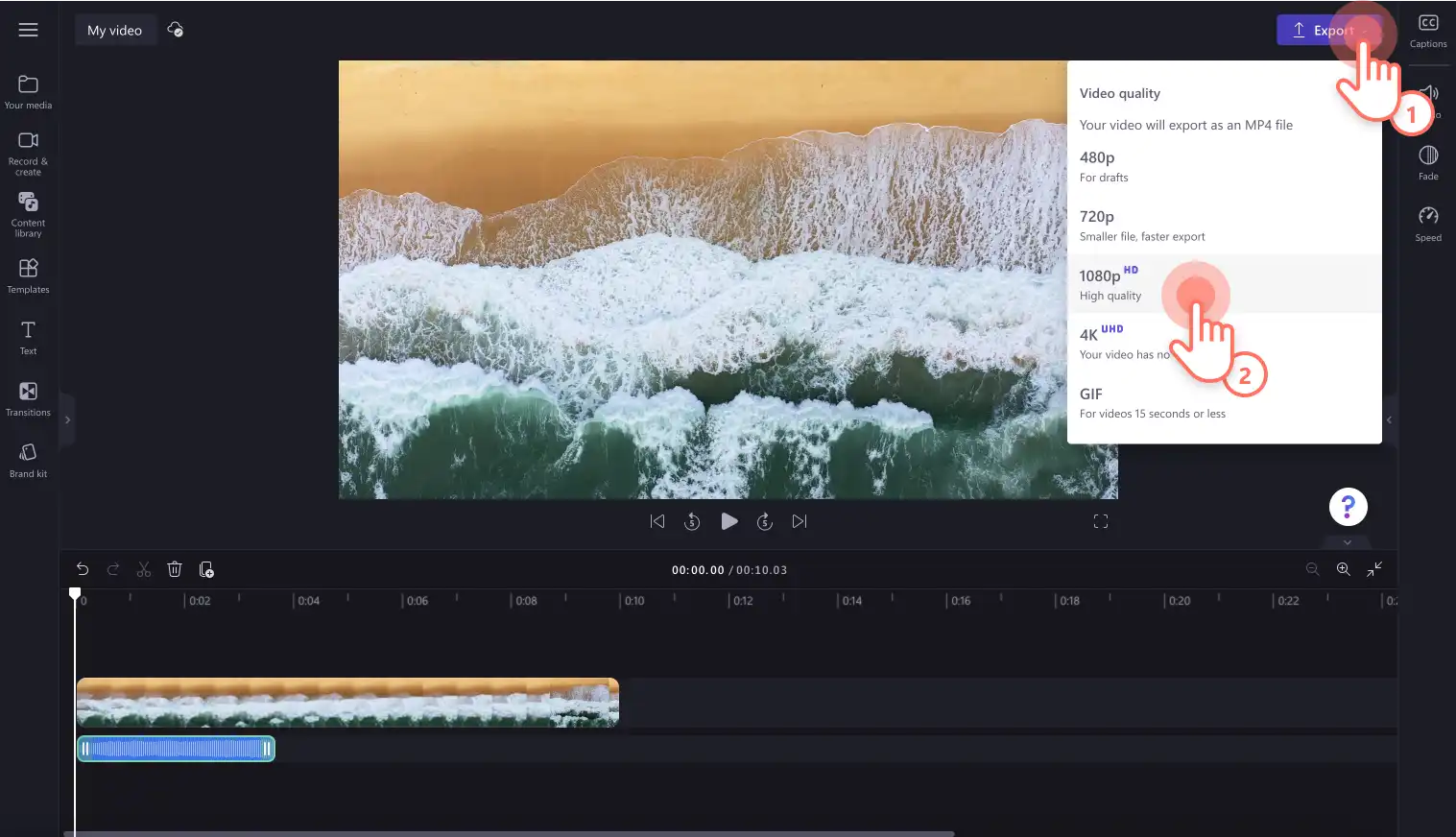Open Record & create panel
1456x837 pixels.
(x=28, y=154)
